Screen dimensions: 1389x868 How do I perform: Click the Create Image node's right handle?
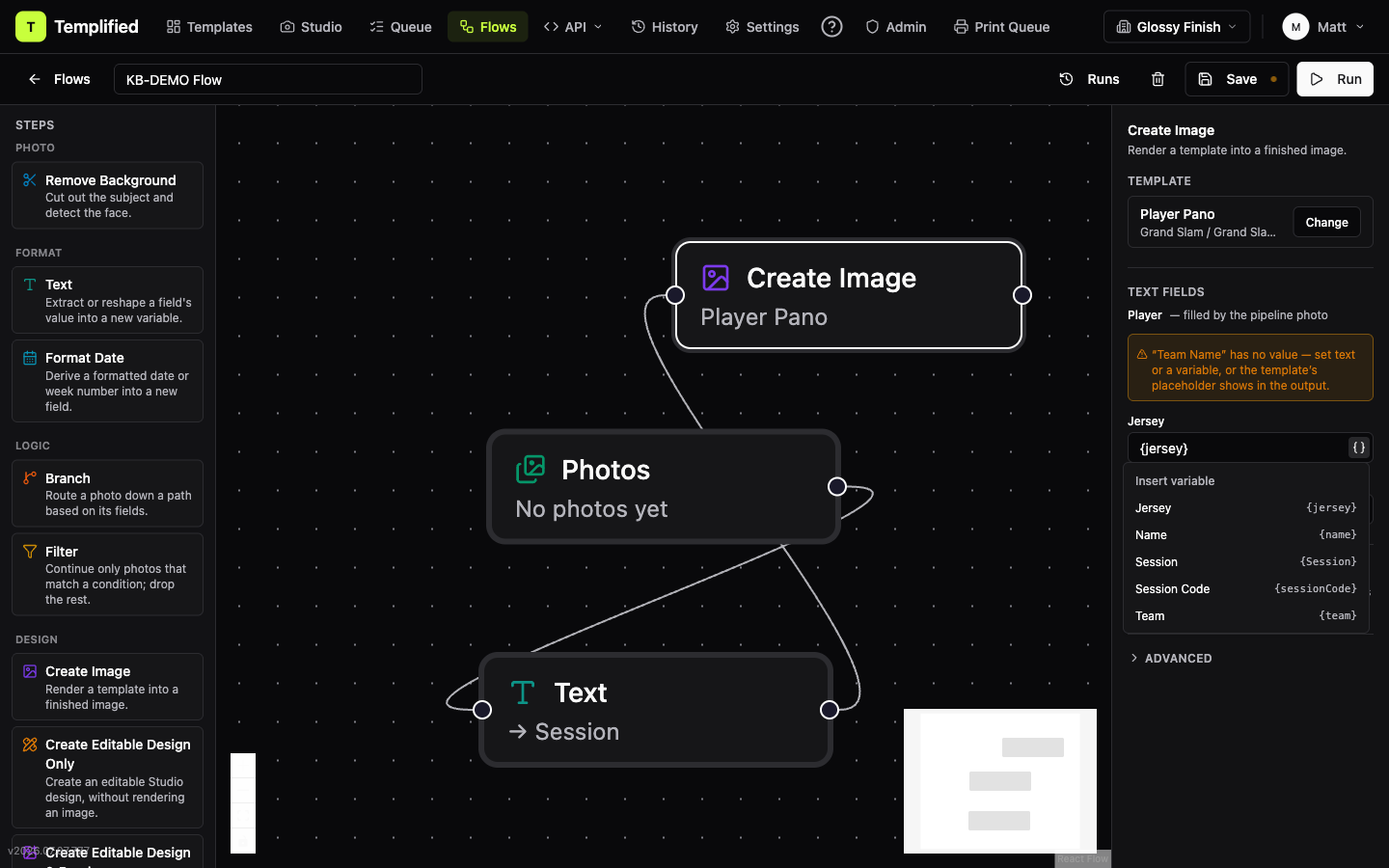[1022, 295]
